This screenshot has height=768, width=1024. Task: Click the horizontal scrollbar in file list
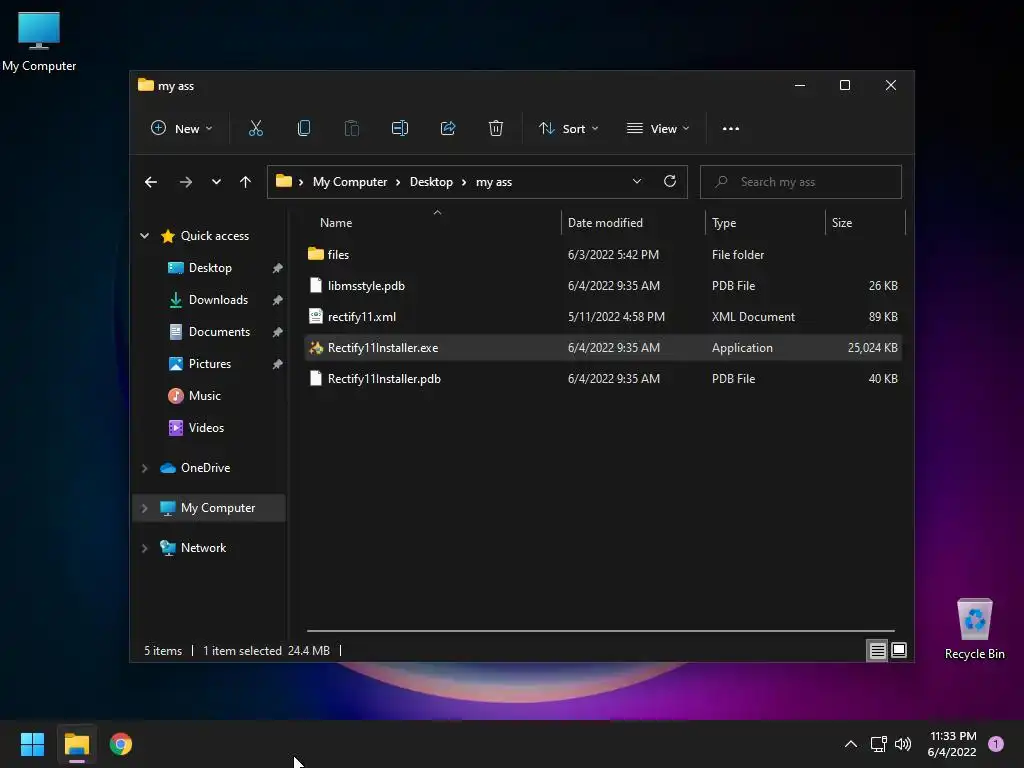(x=600, y=631)
